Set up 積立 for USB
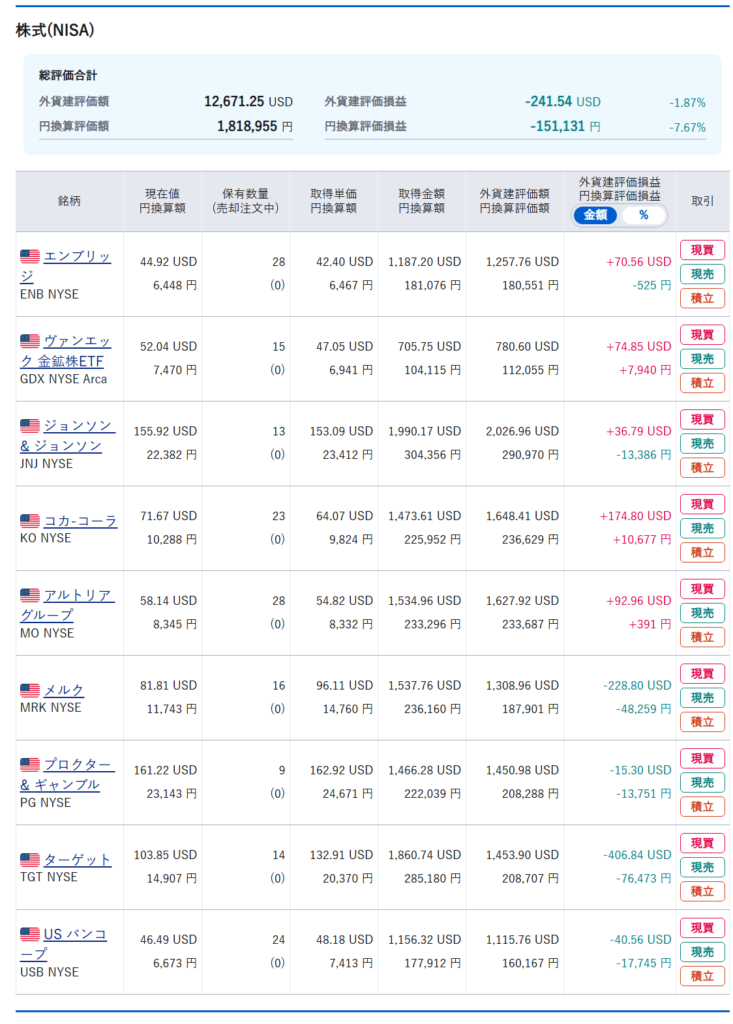Image resolution: width=733 pixels, height=1024 pixels. tap(702, 976)
